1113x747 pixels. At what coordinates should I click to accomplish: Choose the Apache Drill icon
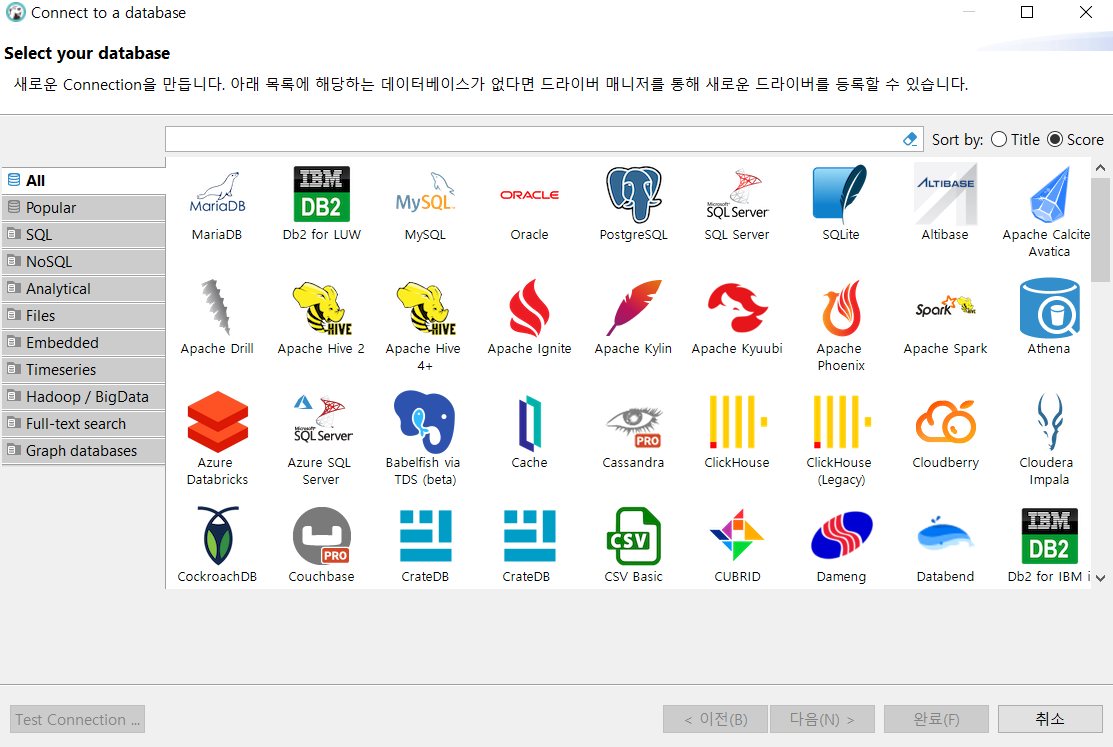pyautogui.click(x=217, y=307)
